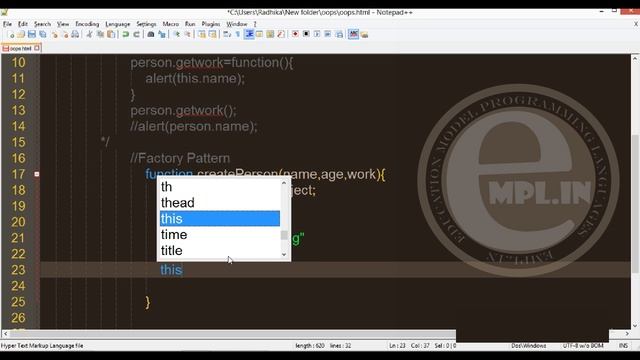Click the 'Dos\Windows' status bar entry
This screenshot has height=360, width=640.
click(529, 346)
